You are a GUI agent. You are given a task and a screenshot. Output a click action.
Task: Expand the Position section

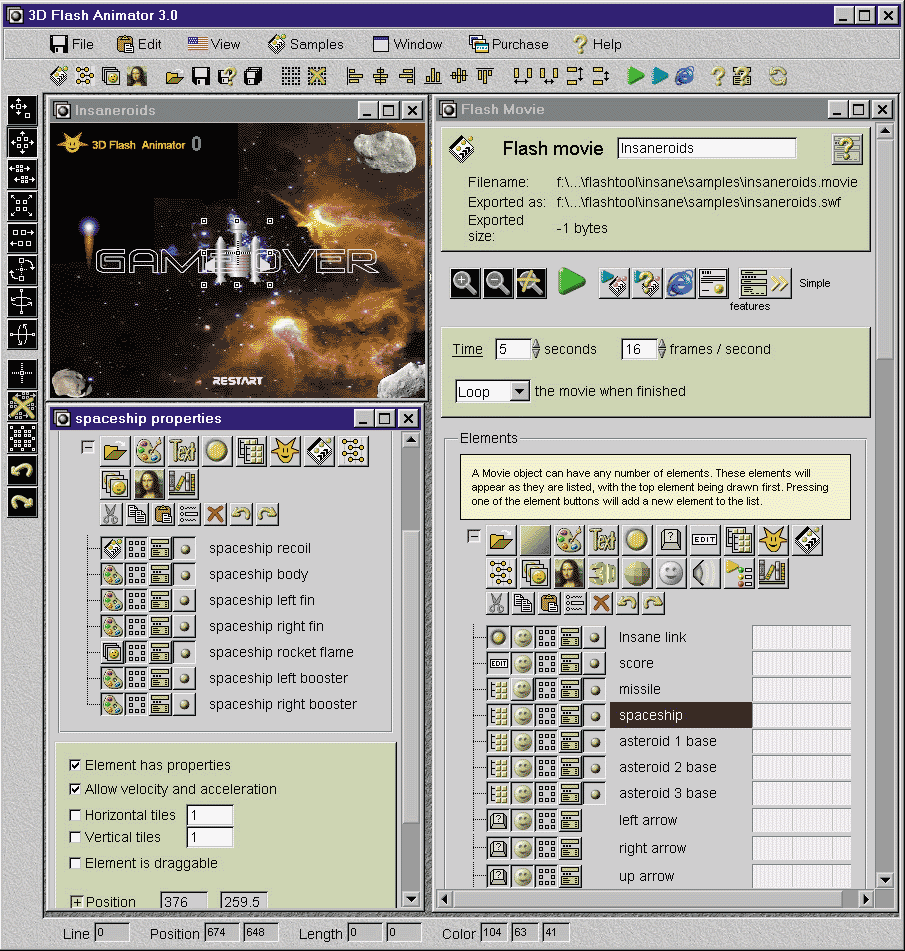(76, 902)
